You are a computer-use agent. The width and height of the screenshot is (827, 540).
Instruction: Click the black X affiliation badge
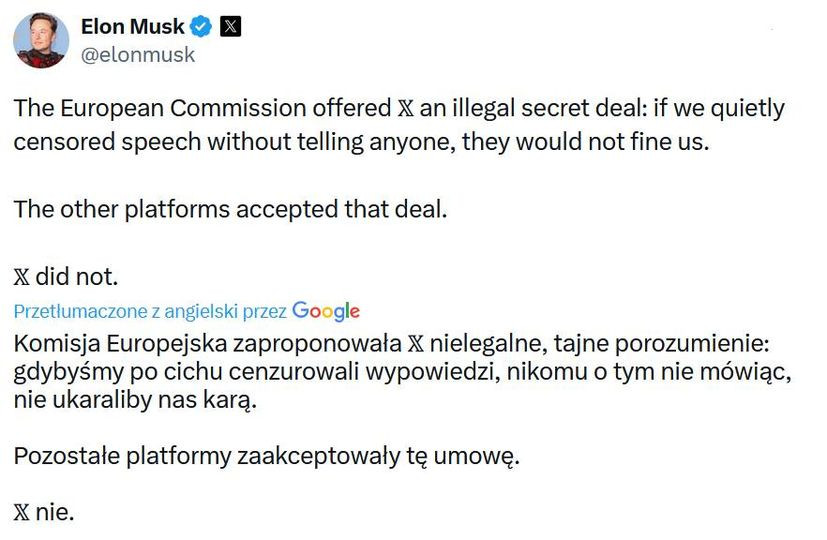coord(230,26)
